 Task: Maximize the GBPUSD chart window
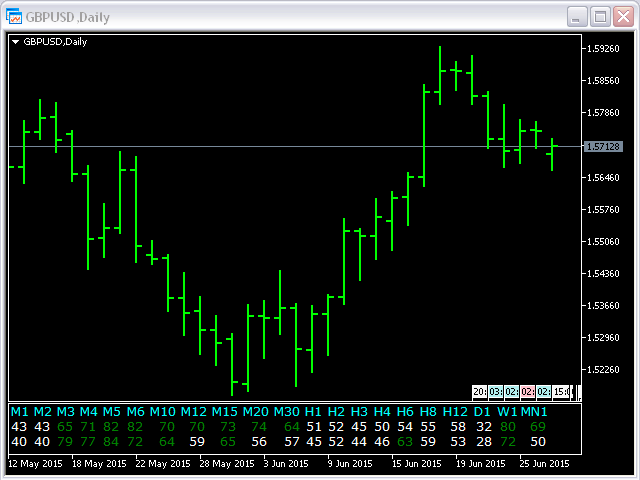point(601,16)
